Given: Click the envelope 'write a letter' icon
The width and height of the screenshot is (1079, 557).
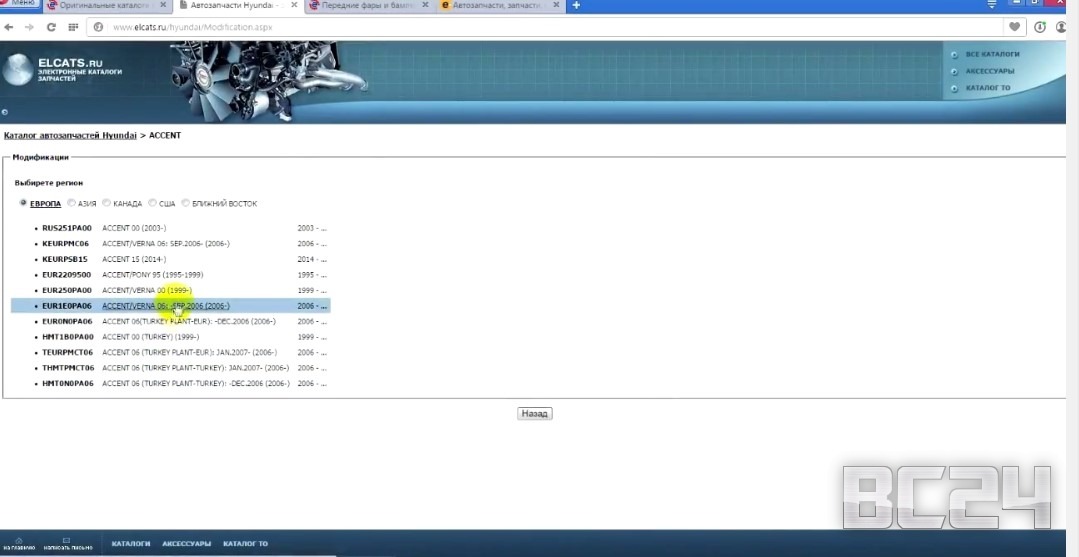Looking at the screenshot, I should (x=66, y=540).
